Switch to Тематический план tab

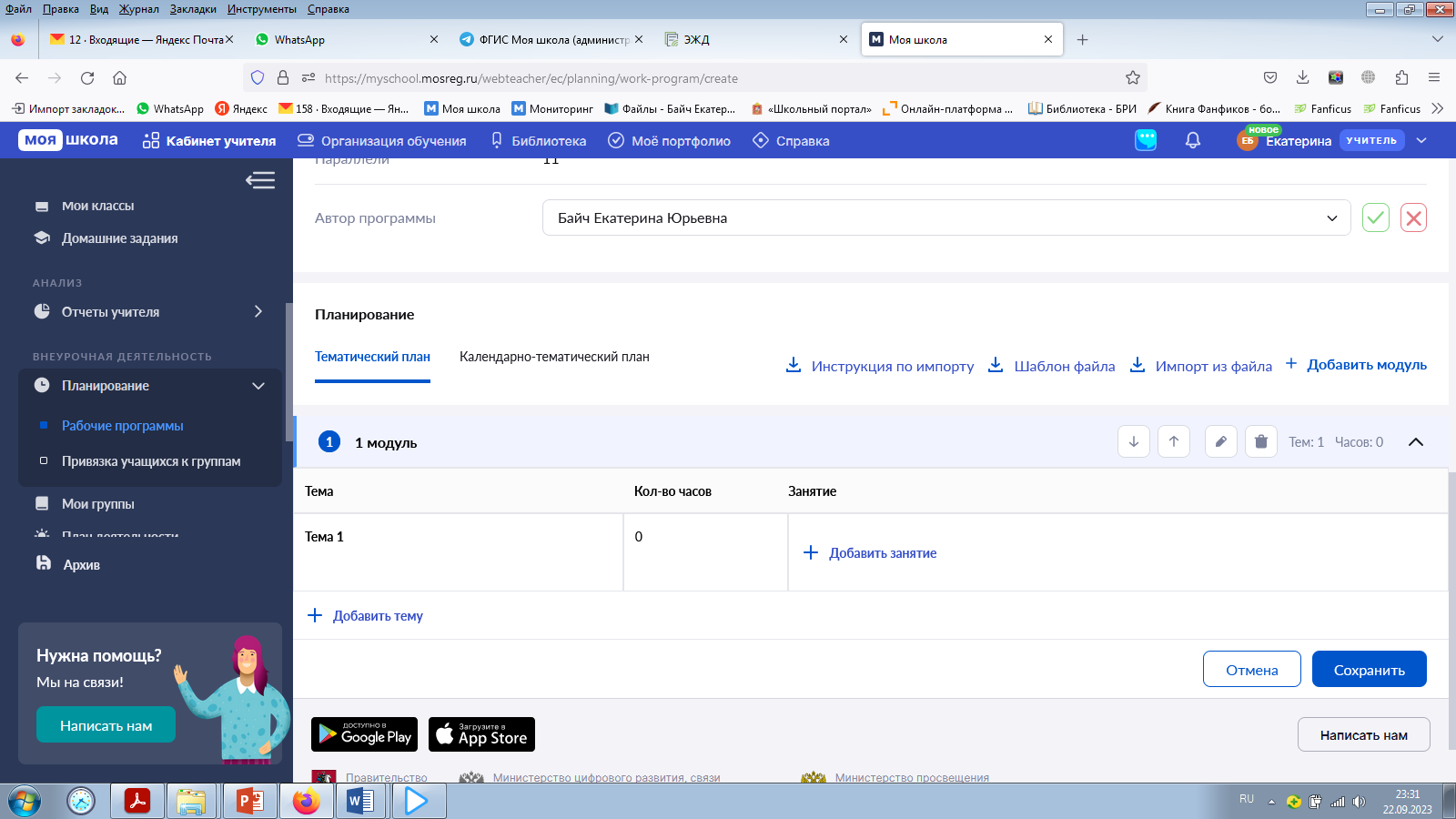[372, 357]
